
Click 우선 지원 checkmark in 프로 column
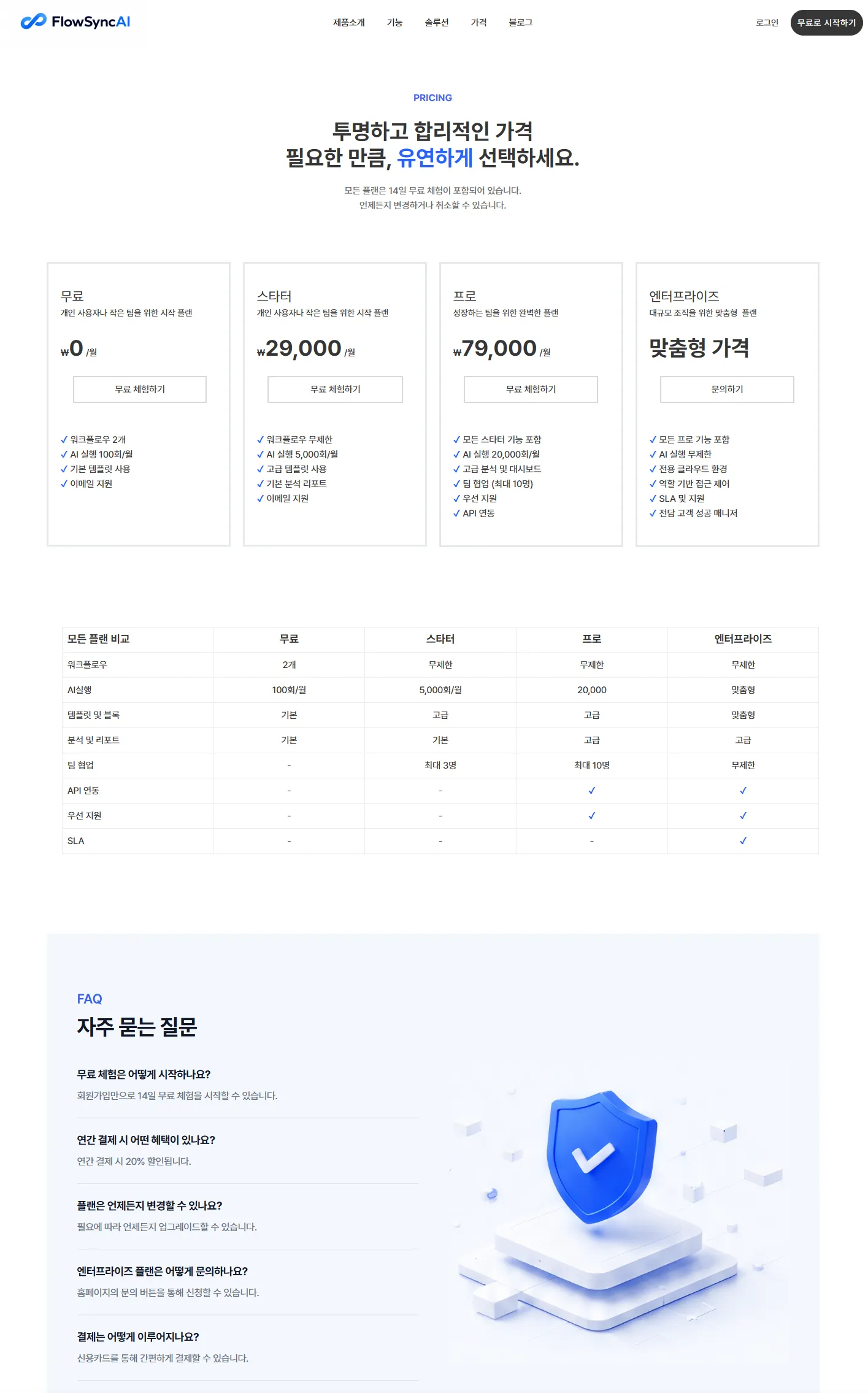592,816
